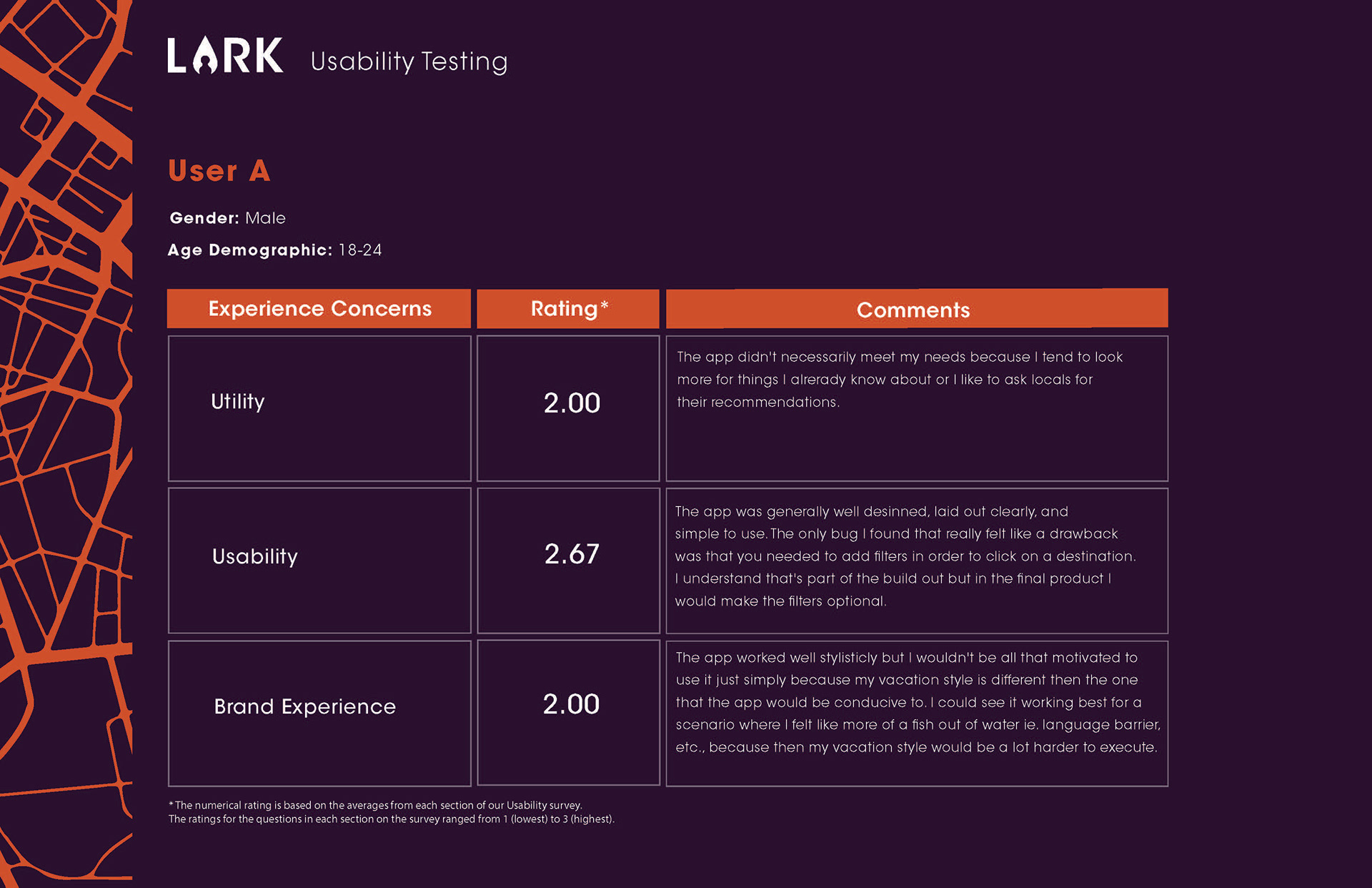Click the orange street map graphic
The height and width of the screenshot is (888, 1372).
tap(66, 444)
